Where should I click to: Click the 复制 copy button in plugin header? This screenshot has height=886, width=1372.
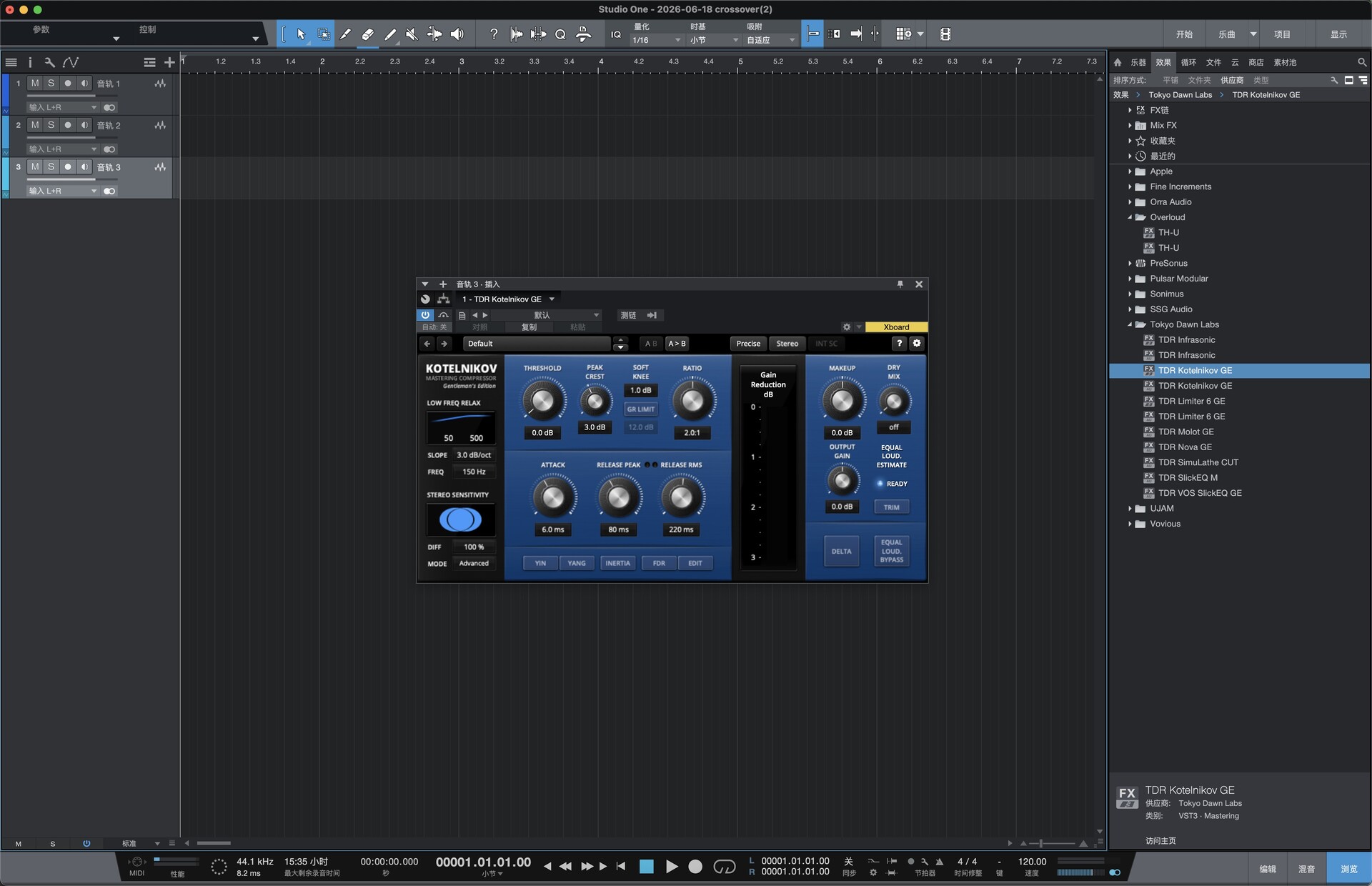coord(529,327)
